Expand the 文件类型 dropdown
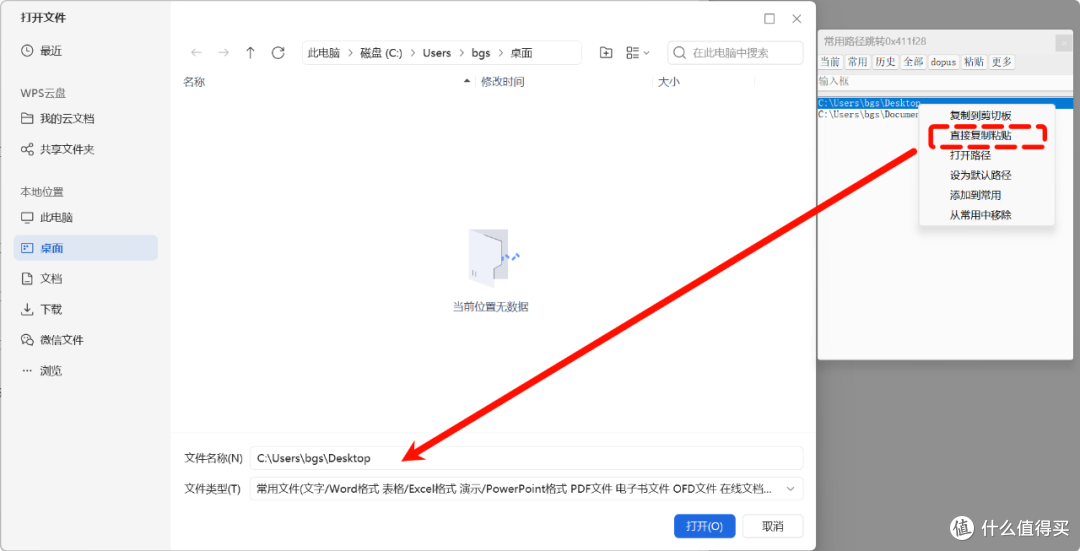The height and width of the screenshot is (551, 1080). [x=526, y=489]
